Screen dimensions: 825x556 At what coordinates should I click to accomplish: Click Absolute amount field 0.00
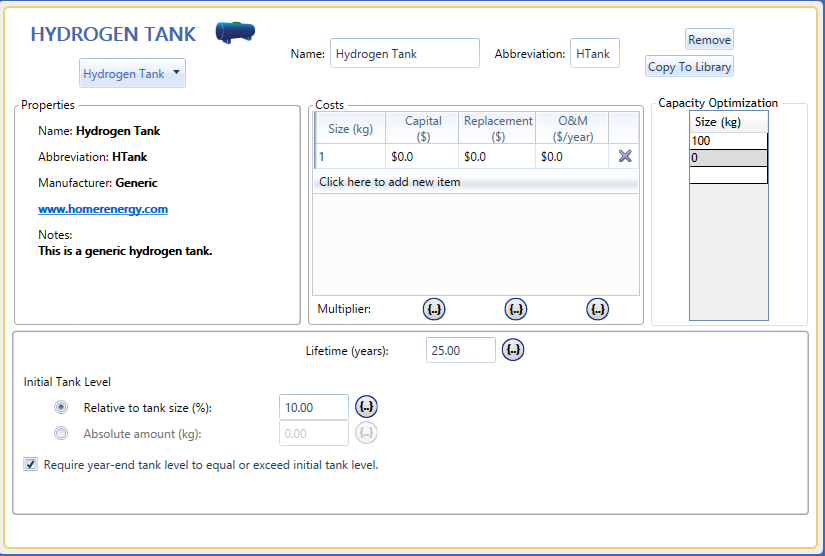[x=314, y=433]
